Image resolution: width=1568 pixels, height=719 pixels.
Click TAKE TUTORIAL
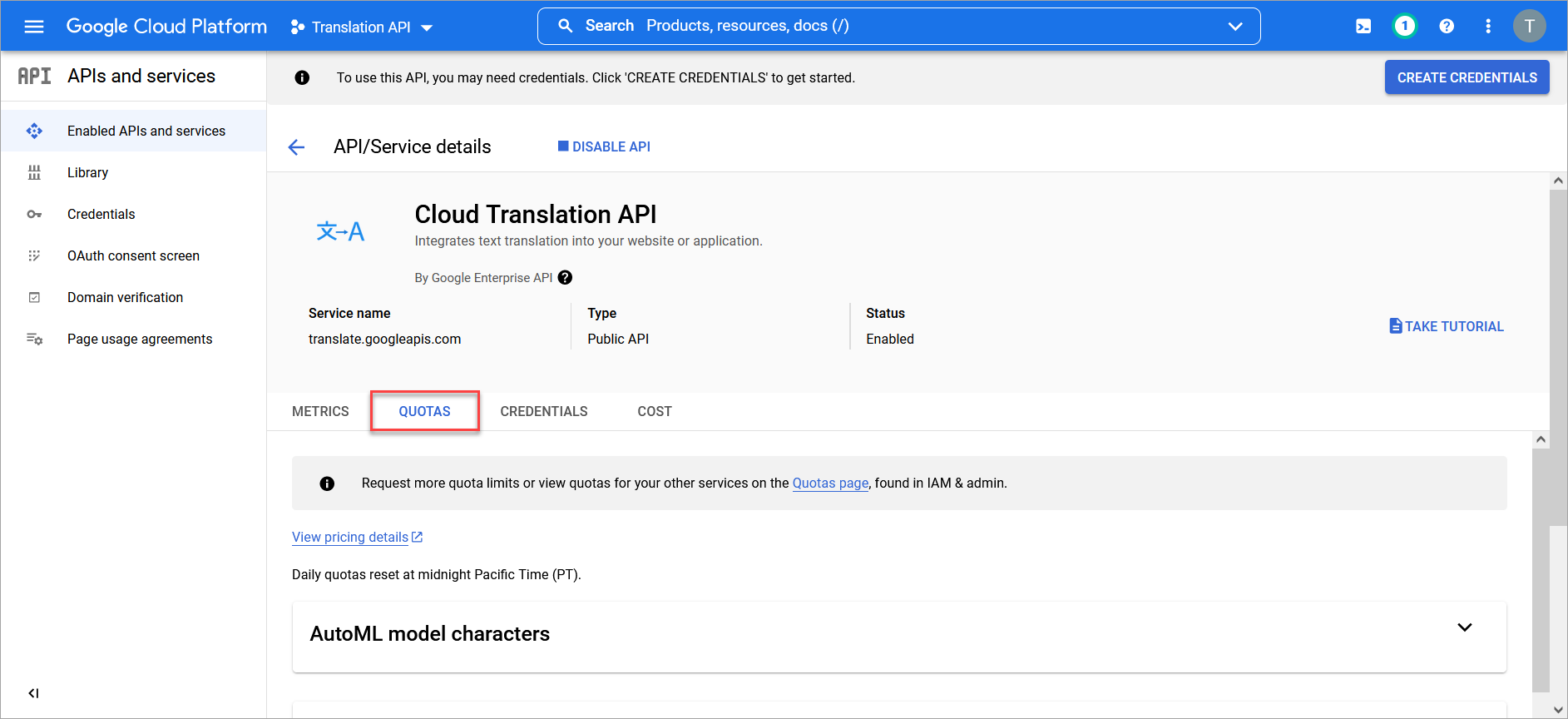(1447, 326)
